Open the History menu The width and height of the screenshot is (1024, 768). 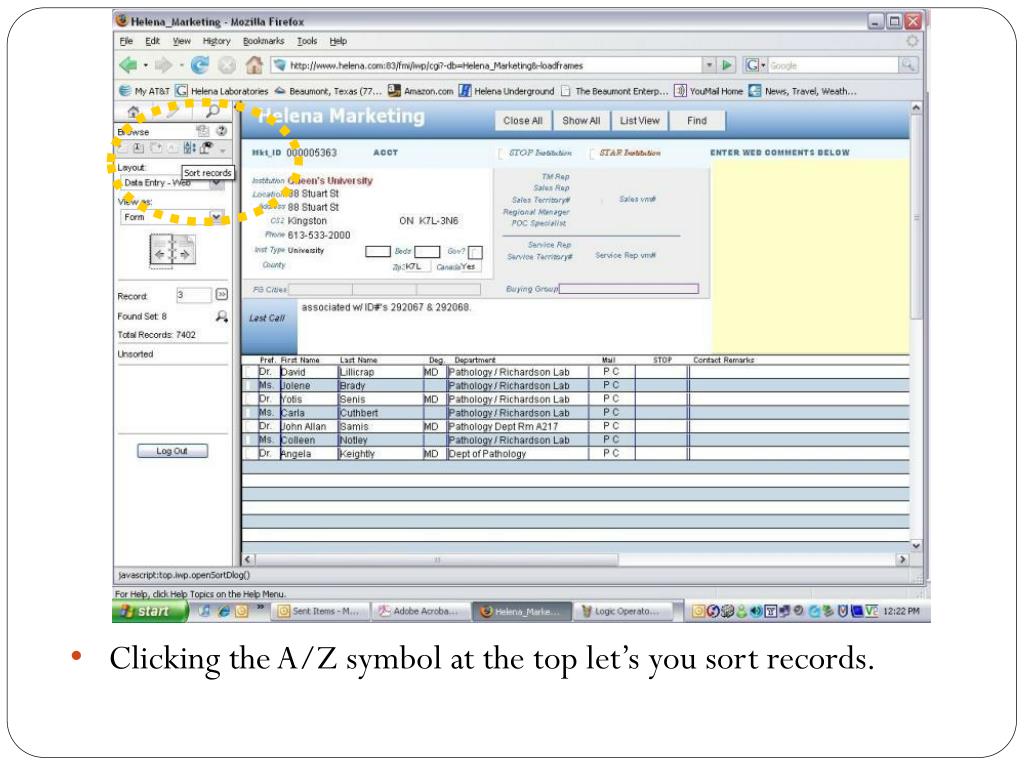tap(216, 40)
